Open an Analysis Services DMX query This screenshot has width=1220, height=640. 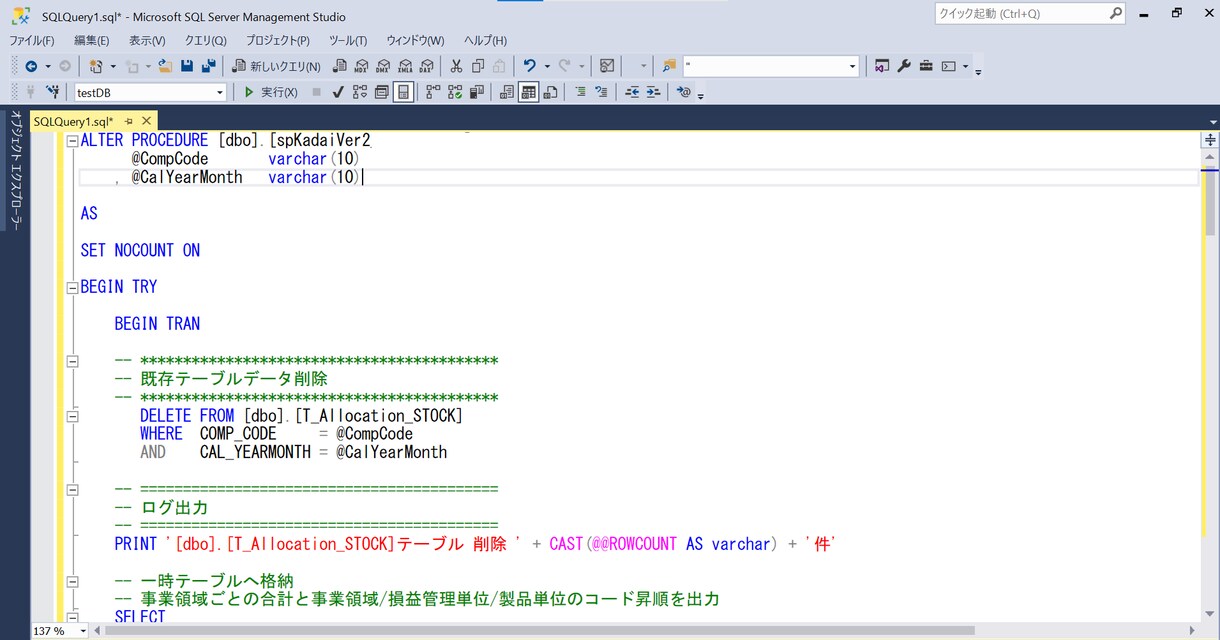tap(383, 66)
